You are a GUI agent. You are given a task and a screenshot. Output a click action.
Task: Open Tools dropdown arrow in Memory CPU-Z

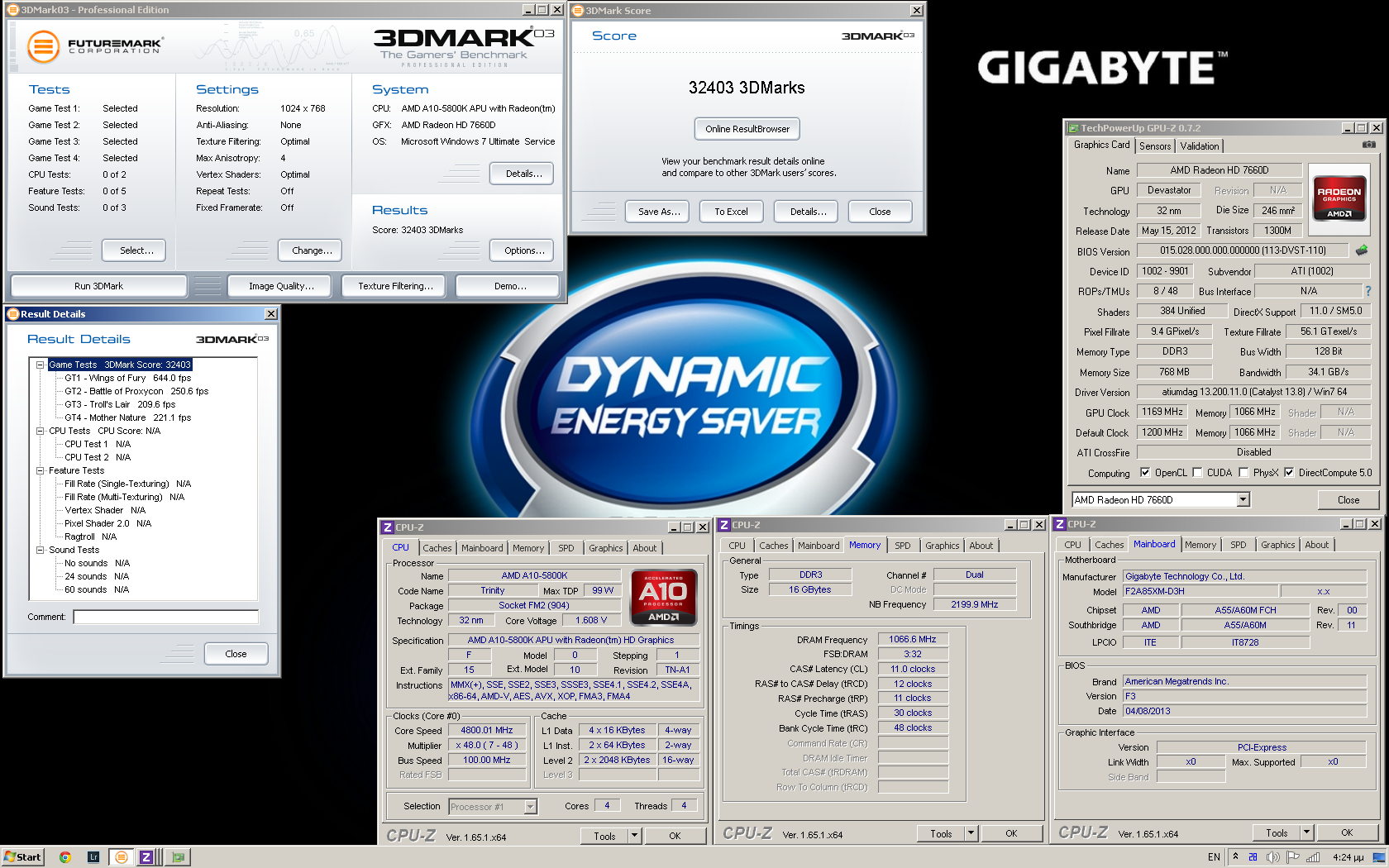(971, 833)
